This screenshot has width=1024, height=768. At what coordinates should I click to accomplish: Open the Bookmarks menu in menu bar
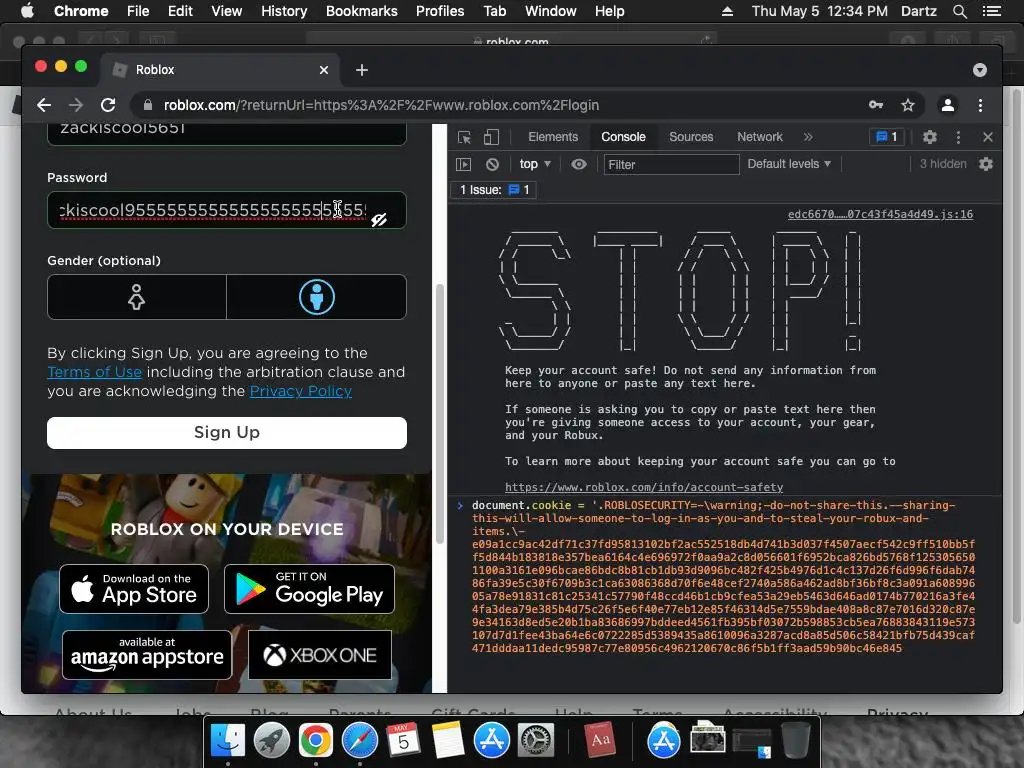tap(361, 11)
